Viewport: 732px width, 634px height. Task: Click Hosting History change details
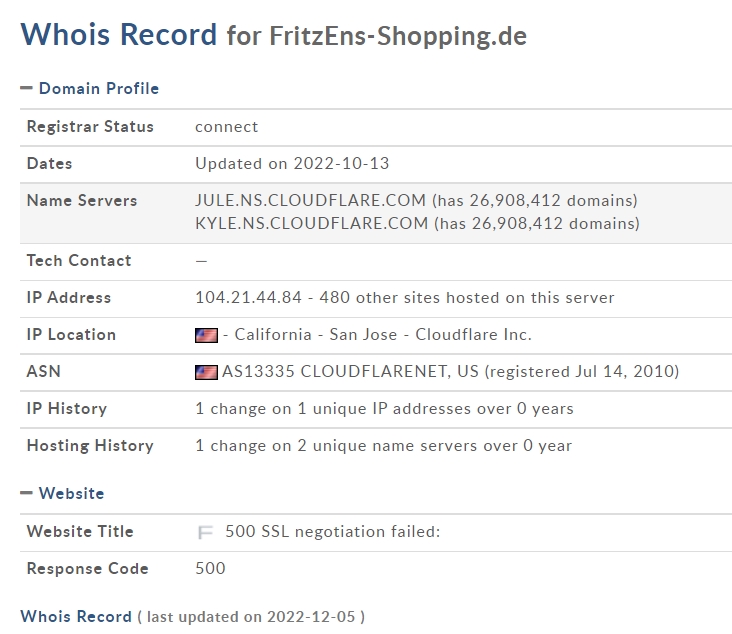tap(383, 445)
